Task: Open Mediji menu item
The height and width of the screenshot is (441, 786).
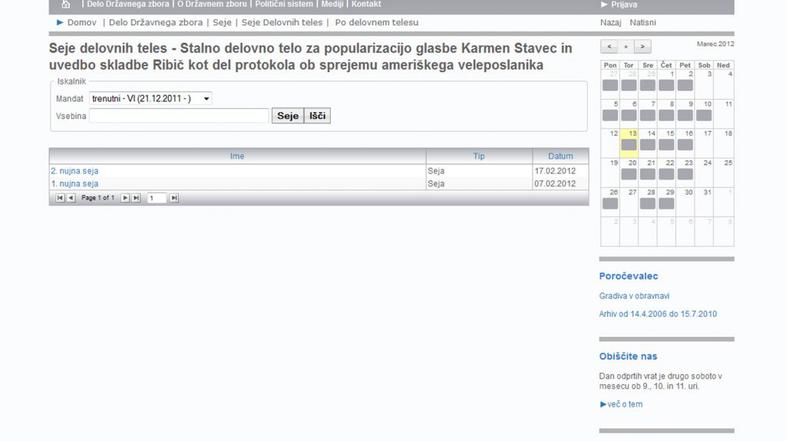Action: click(332, 5)
